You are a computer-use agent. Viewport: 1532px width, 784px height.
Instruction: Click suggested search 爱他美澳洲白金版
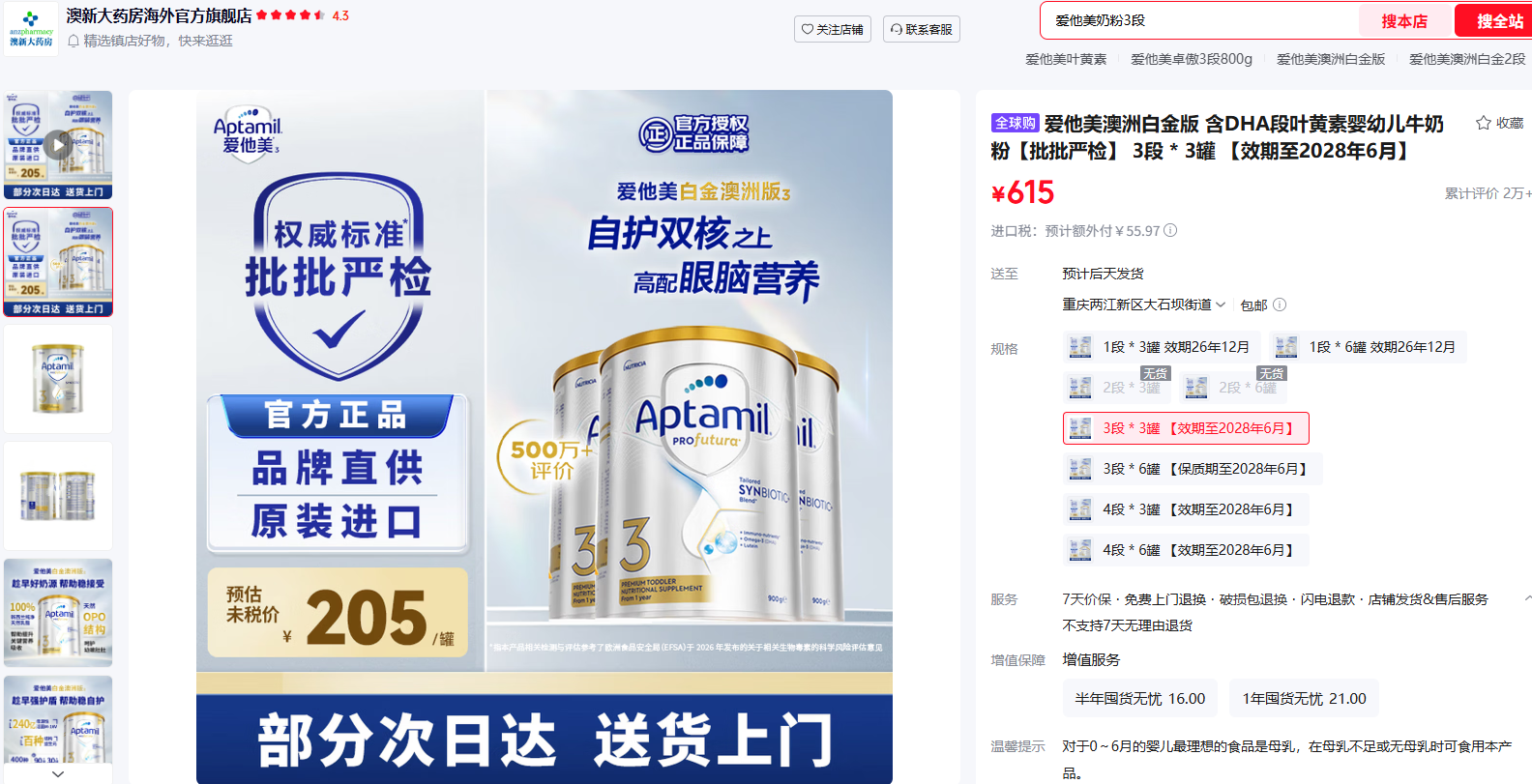1331,59
